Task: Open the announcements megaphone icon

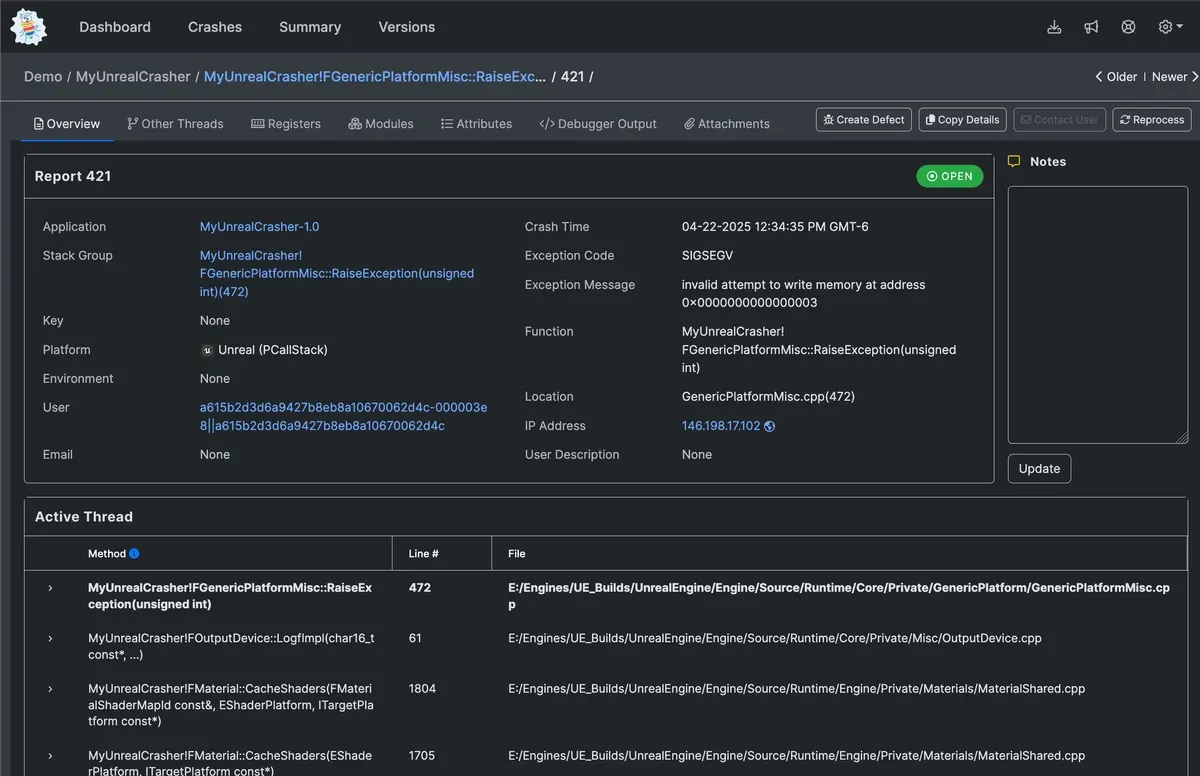Action: coord(1091,27)
